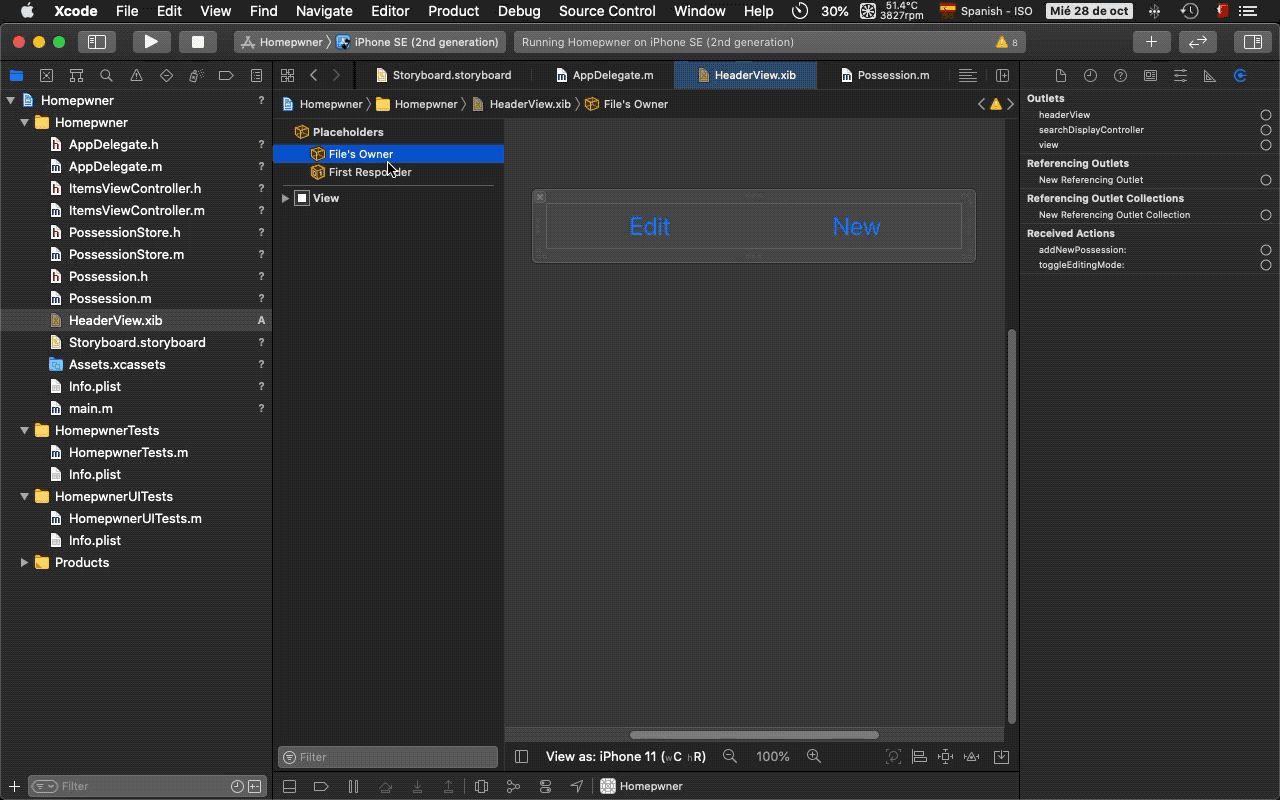This screenshot has width=1280, height=800.
Task: Open the Editor menu
Action: (390, 11)
